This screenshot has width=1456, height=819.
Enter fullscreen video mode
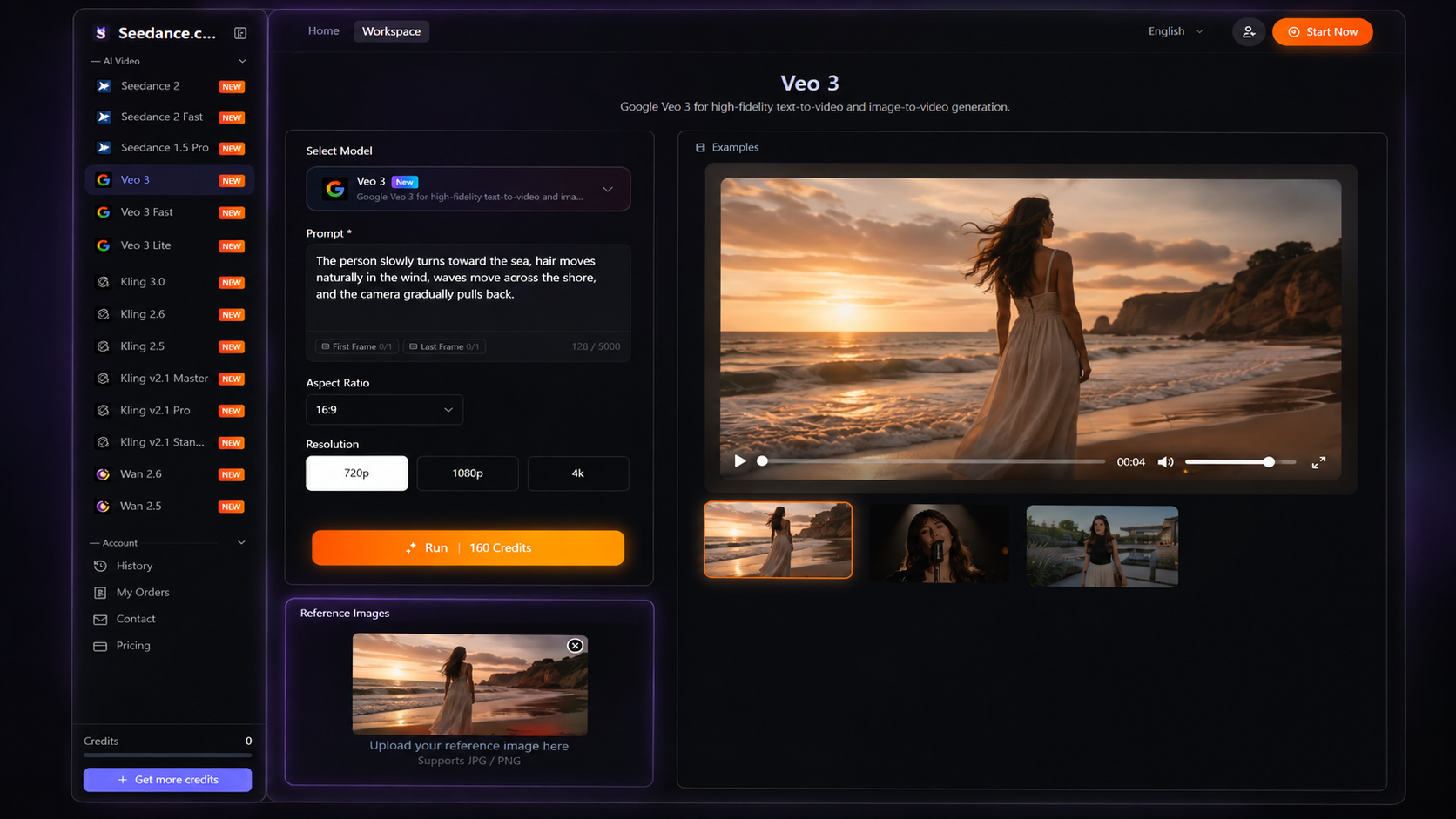[1318, 462]
